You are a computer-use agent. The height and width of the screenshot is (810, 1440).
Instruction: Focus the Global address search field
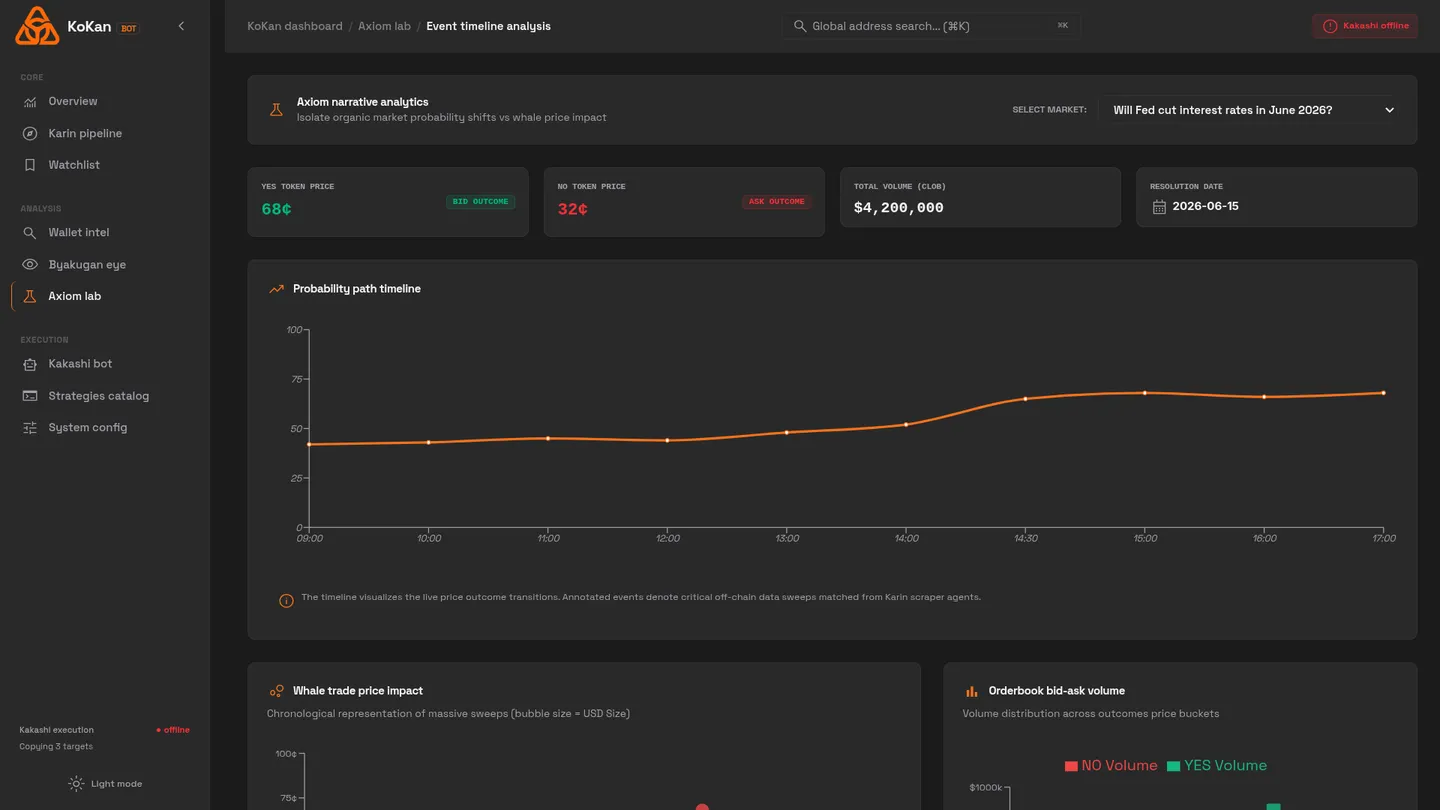click(x=931, y=26)
